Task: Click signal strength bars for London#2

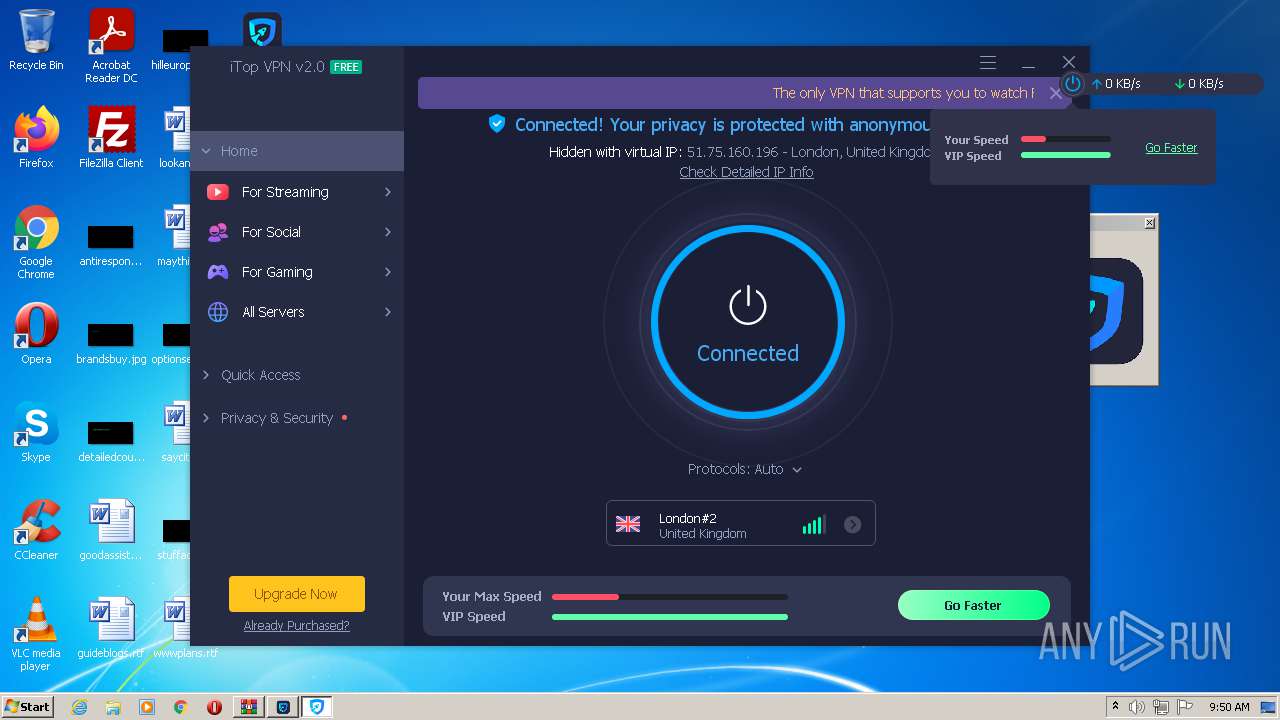Action: [814, 525]
